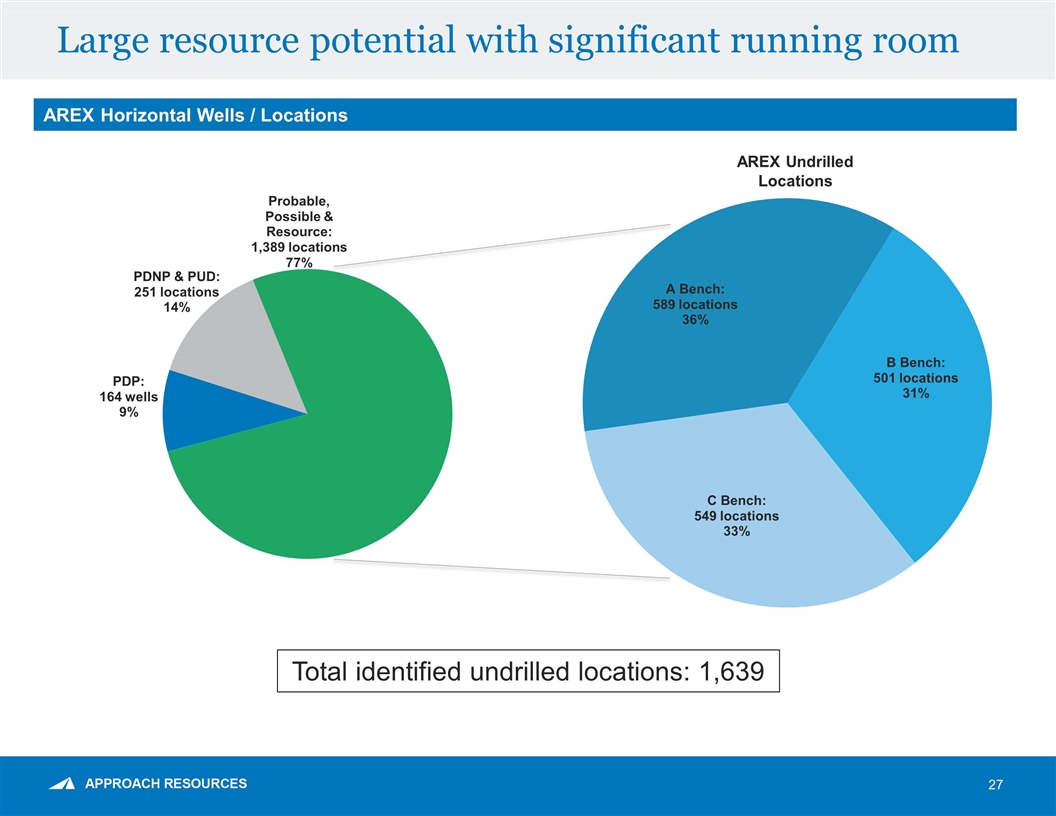
Task: Click the B Bench 501 locations label
Action: tap(915, 378)
